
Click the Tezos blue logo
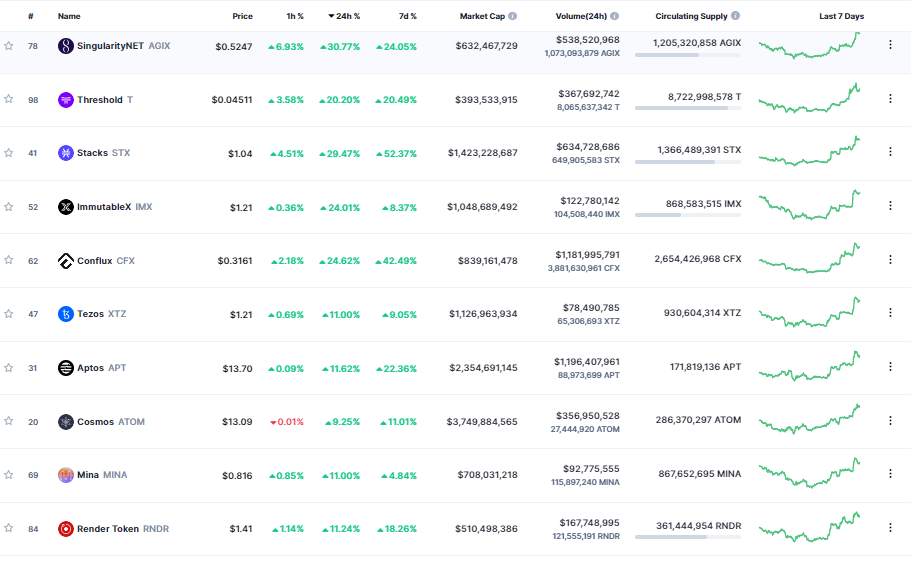(x=66, y=314)
